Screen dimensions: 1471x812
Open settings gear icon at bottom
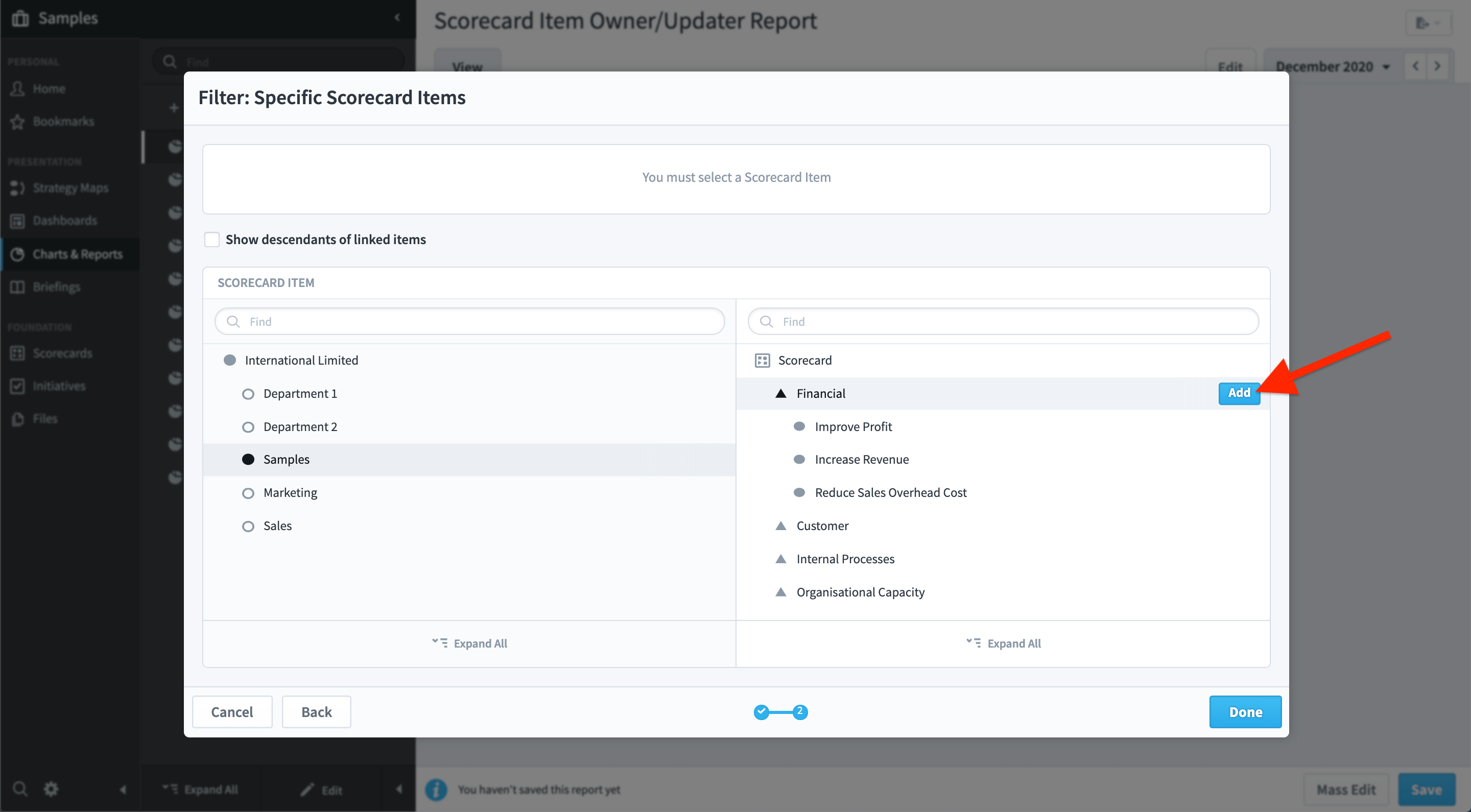(52, 789)
